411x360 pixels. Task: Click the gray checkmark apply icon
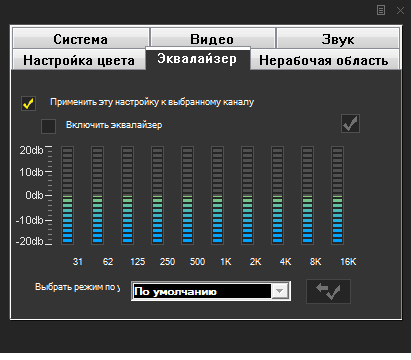[x=350, y=124]
